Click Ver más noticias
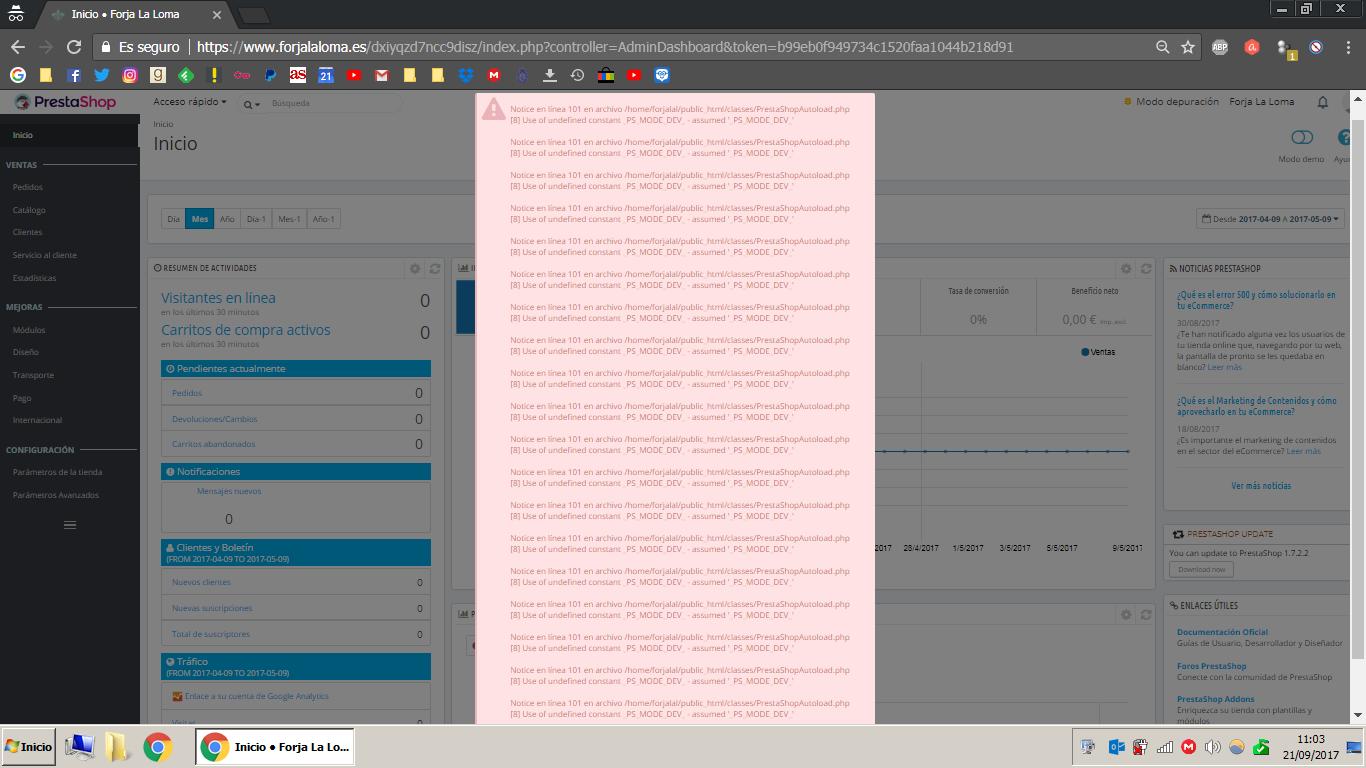The width and height of the screenshot is (1366, 768). 1261,486
